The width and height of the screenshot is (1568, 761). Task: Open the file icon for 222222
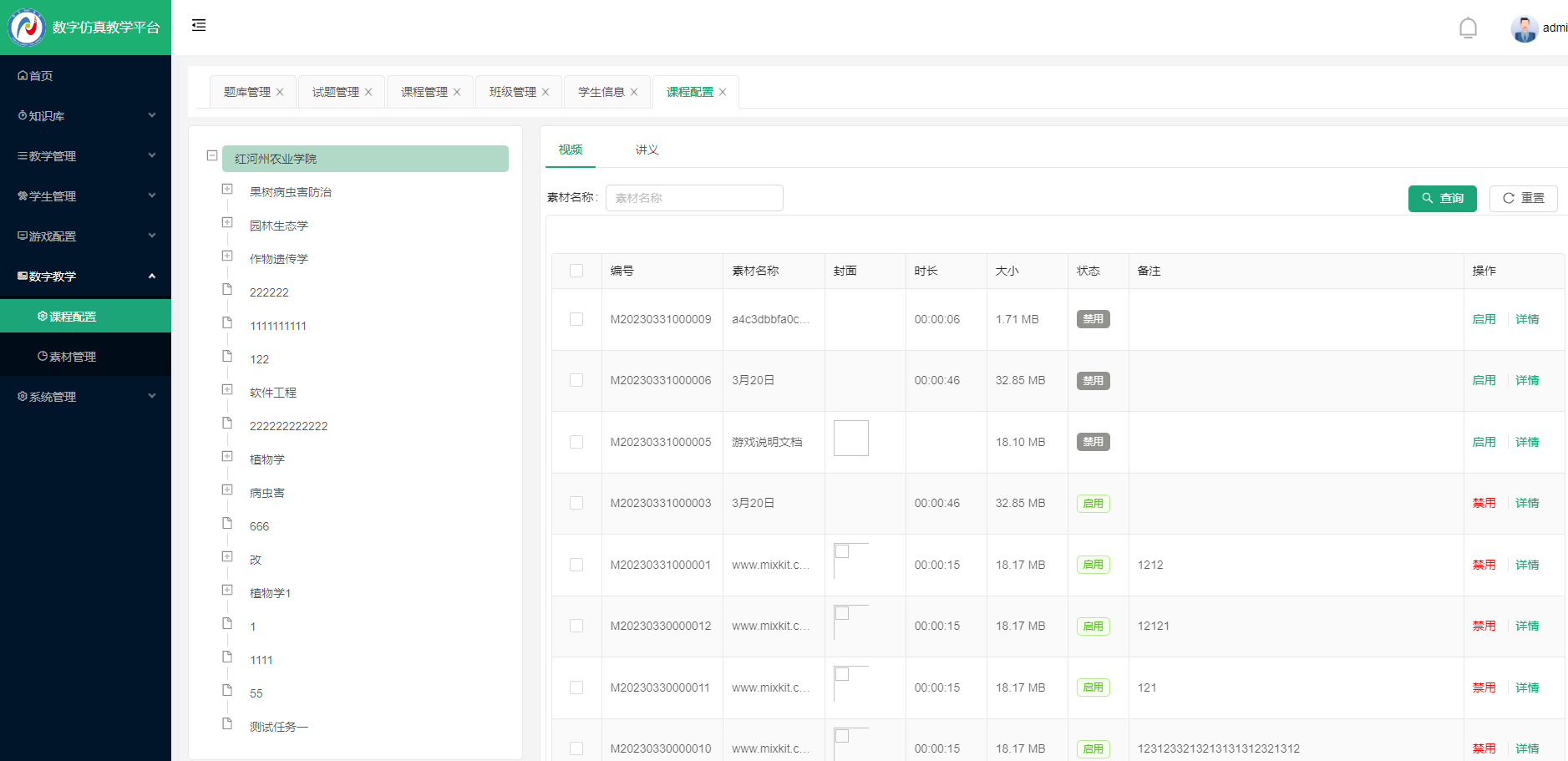click(227, 289)
